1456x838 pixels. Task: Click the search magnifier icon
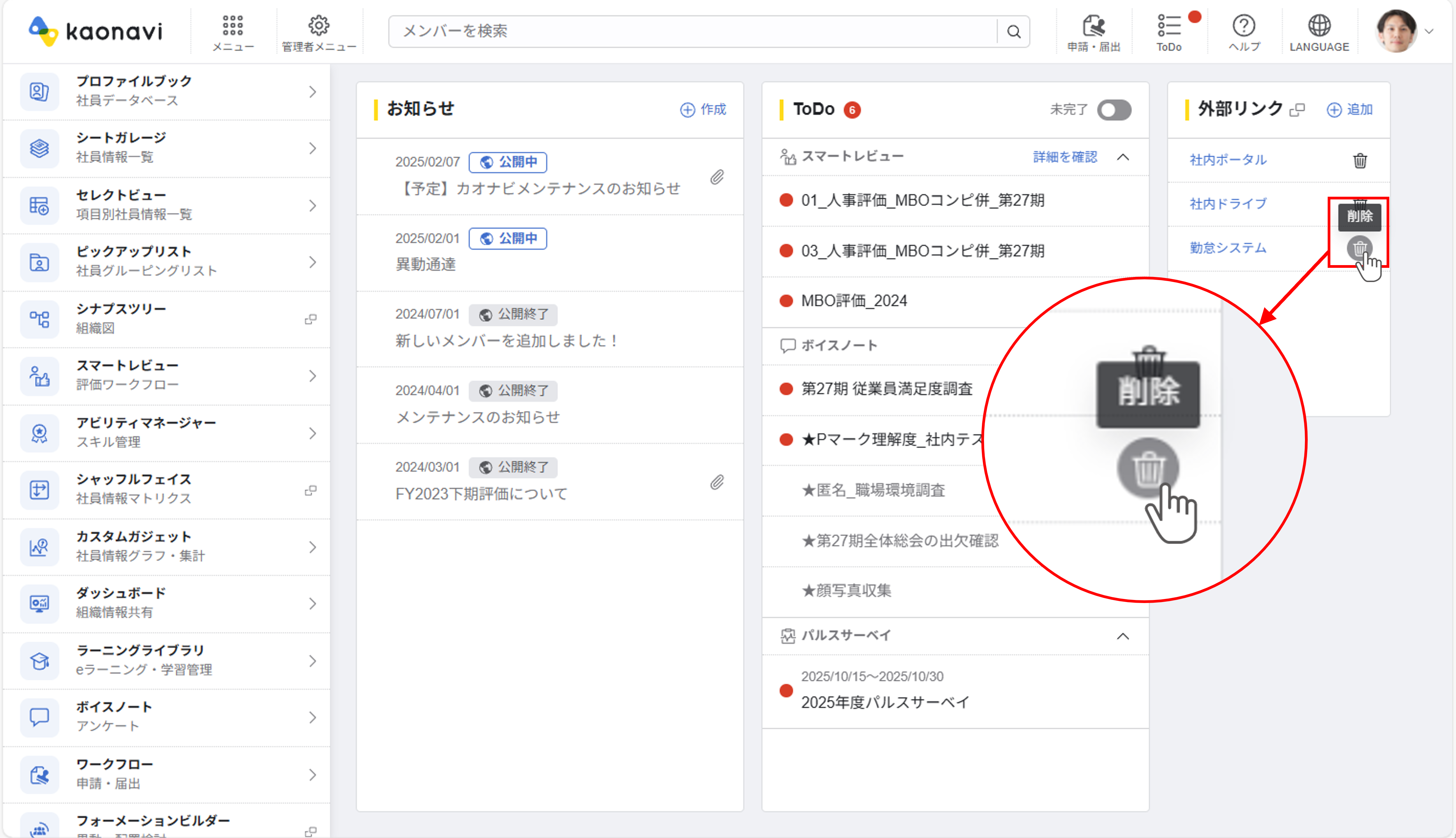(1013, 31)
